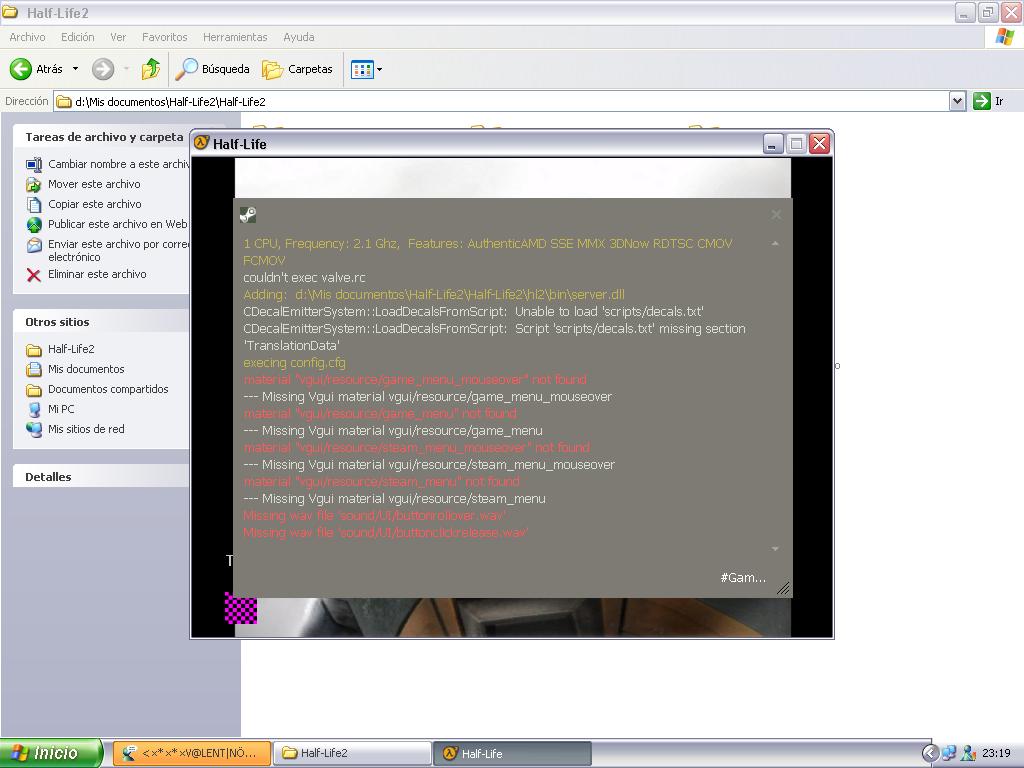This screenshot has height=768, width=1024.
Task: Click the Windows flag logo icon
Action: tap(1005, 37)
